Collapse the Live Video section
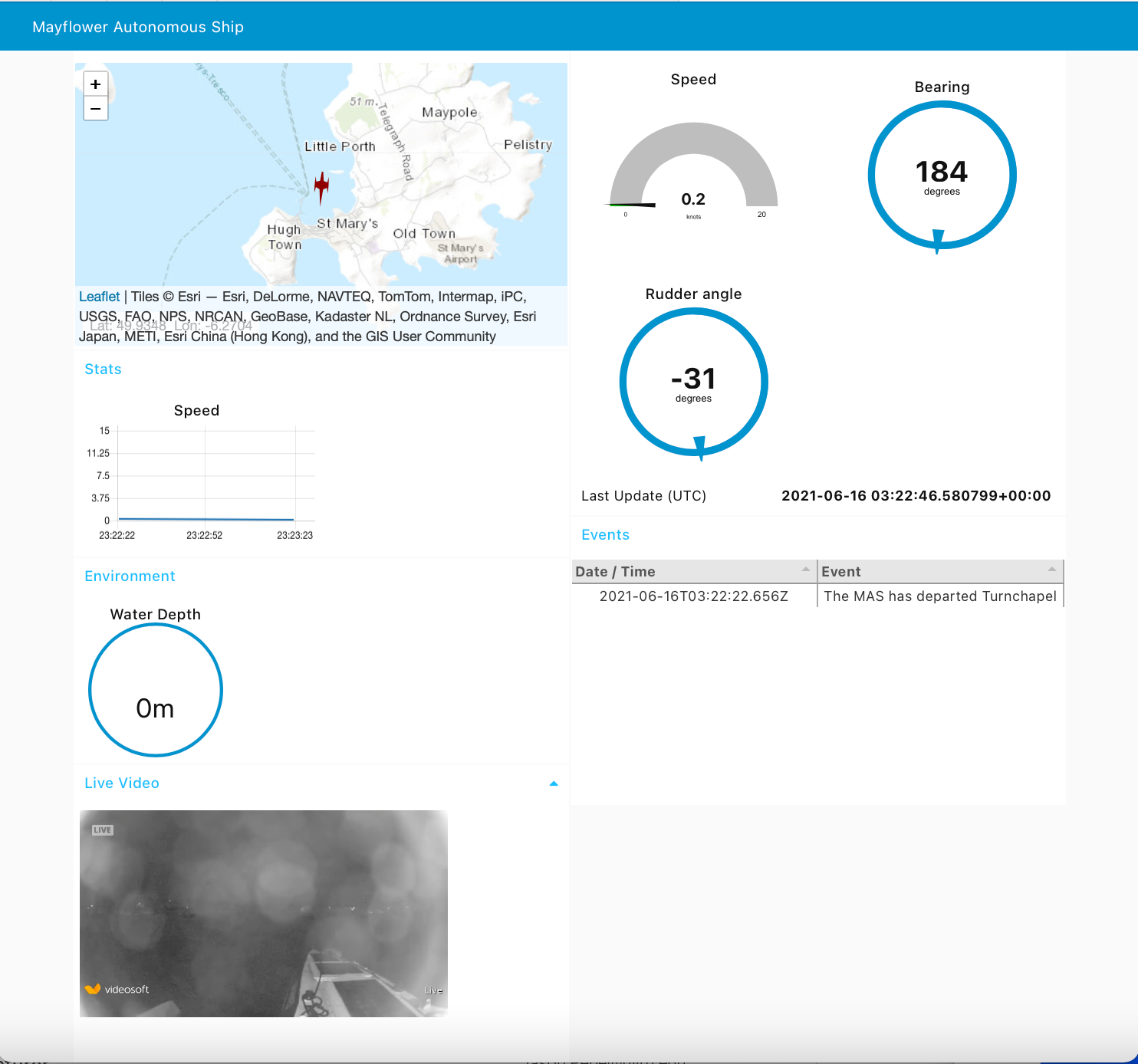 [x=554, y=783]
